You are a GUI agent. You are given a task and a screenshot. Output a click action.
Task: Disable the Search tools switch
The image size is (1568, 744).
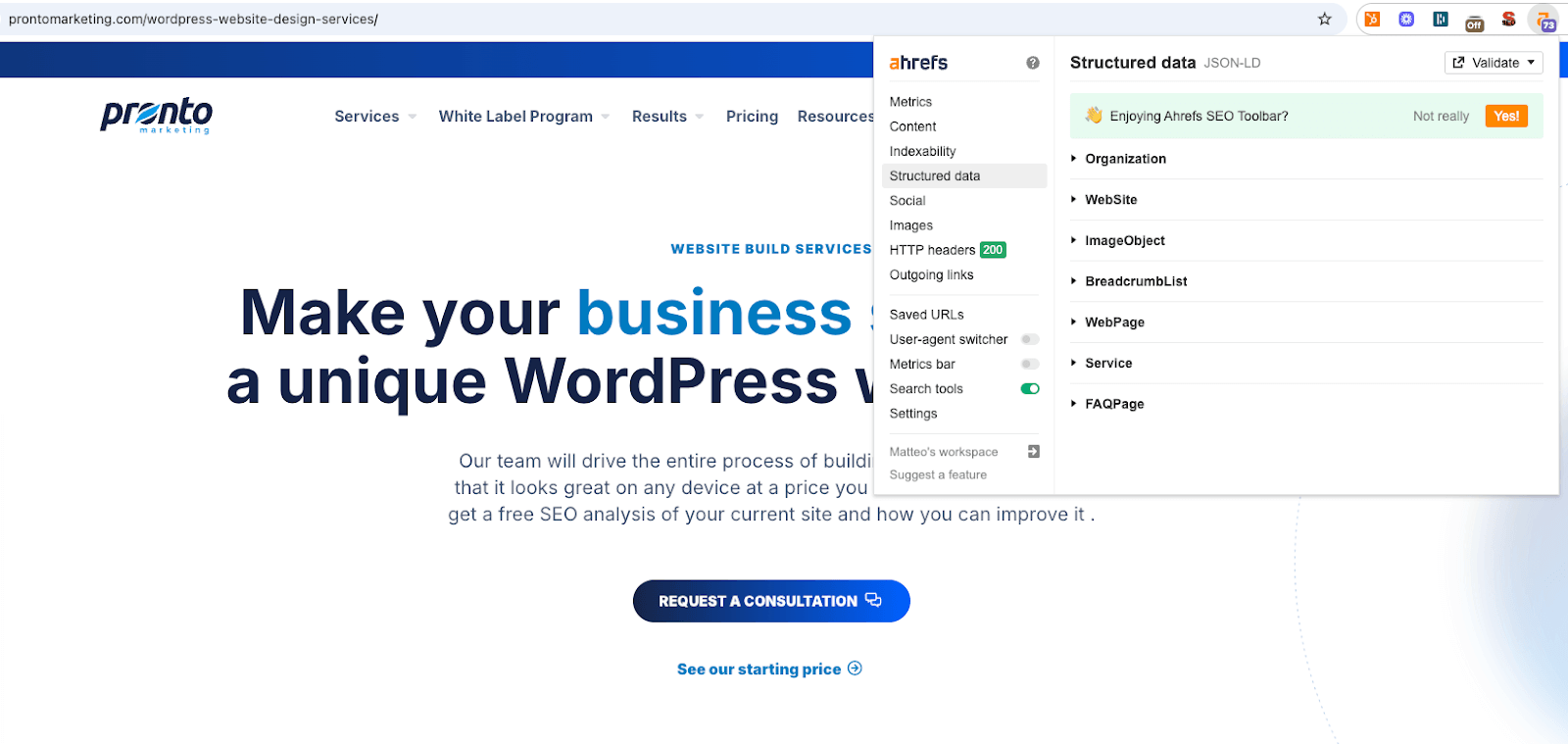[x=1030, y=388]
